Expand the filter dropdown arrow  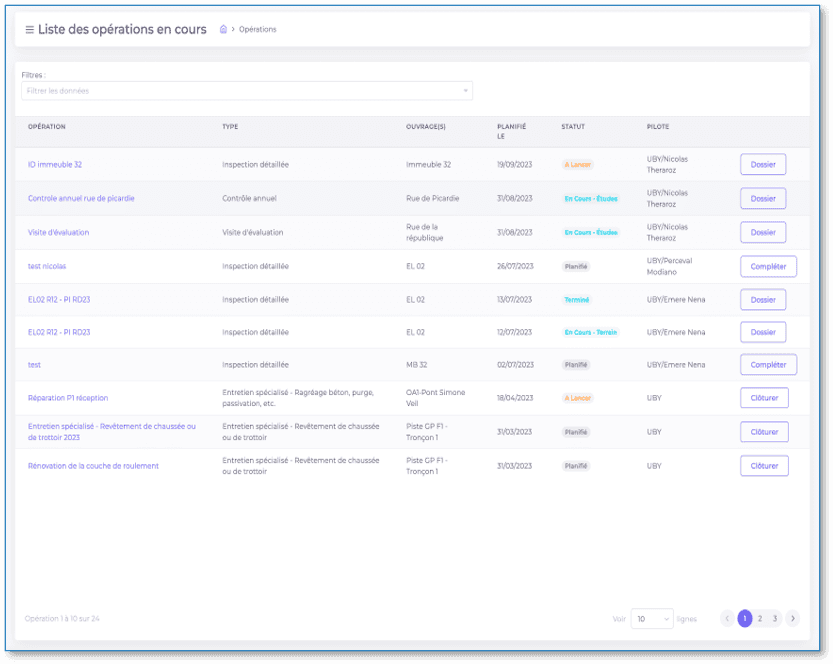tap(465, 91)
